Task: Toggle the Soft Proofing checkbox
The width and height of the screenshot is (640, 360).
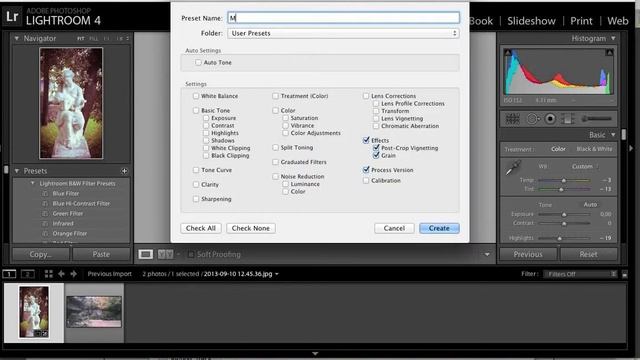Action: pyautogui.click(x=191, y=254)
